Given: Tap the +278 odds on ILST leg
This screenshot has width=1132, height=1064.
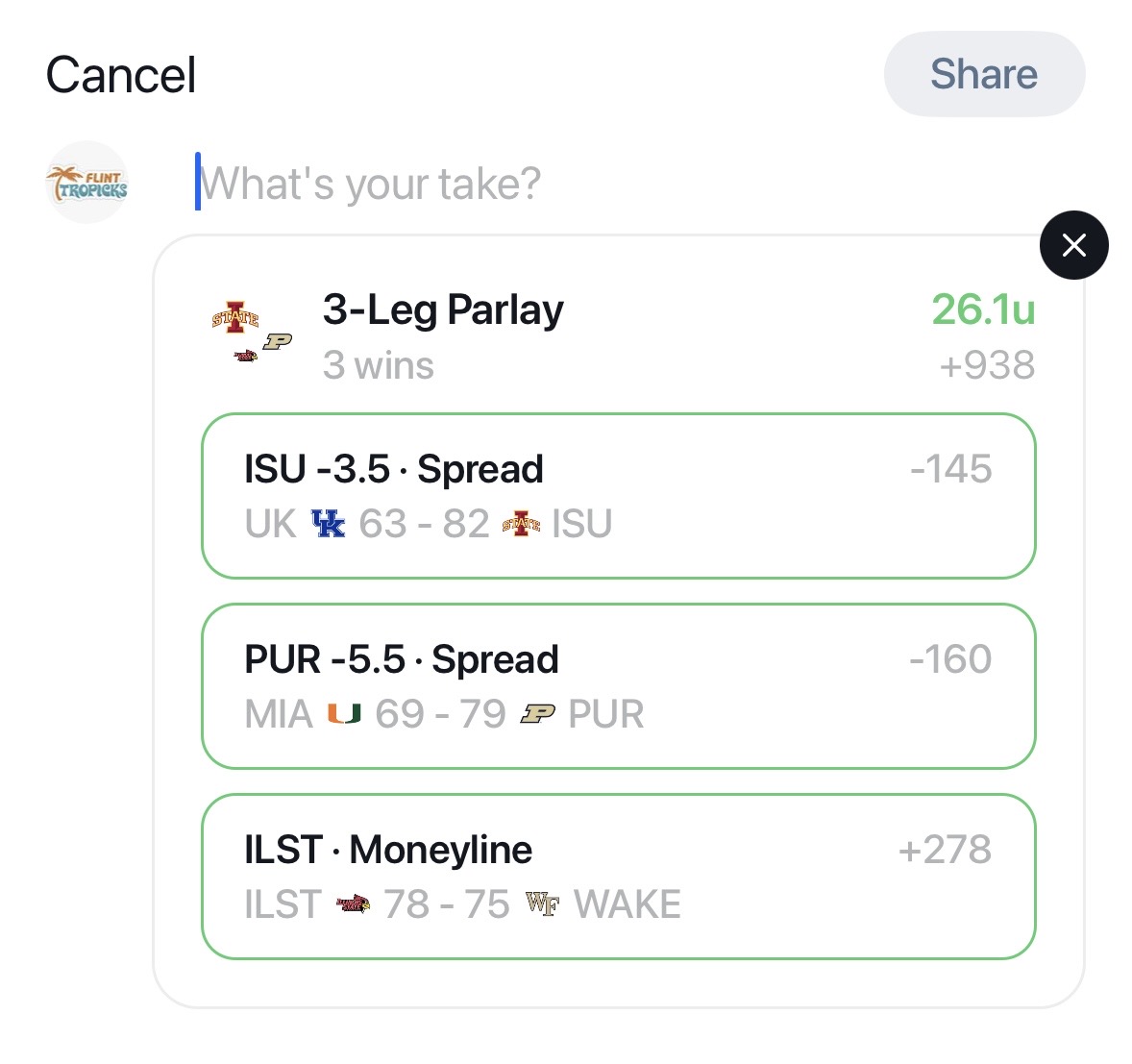Looking at the screenshot, I should [x=945, y=850].
